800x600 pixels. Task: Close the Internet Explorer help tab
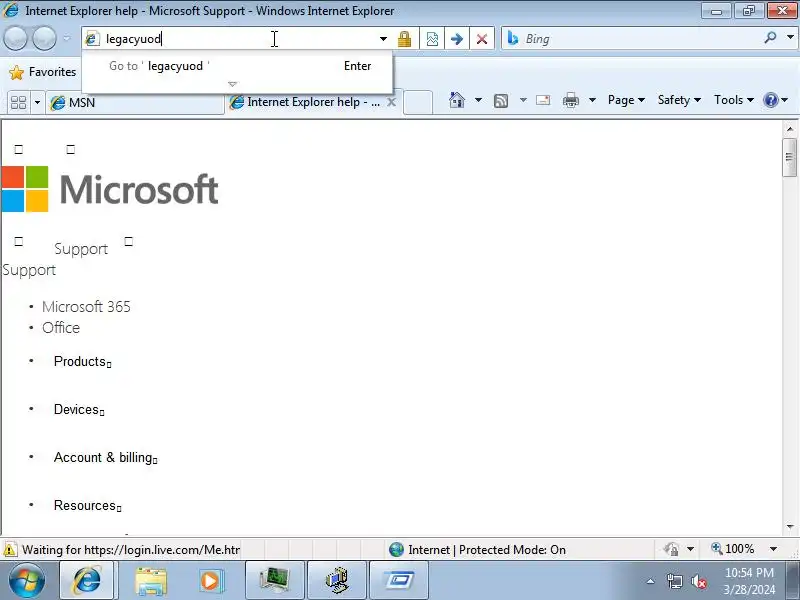tap(391, 102)
